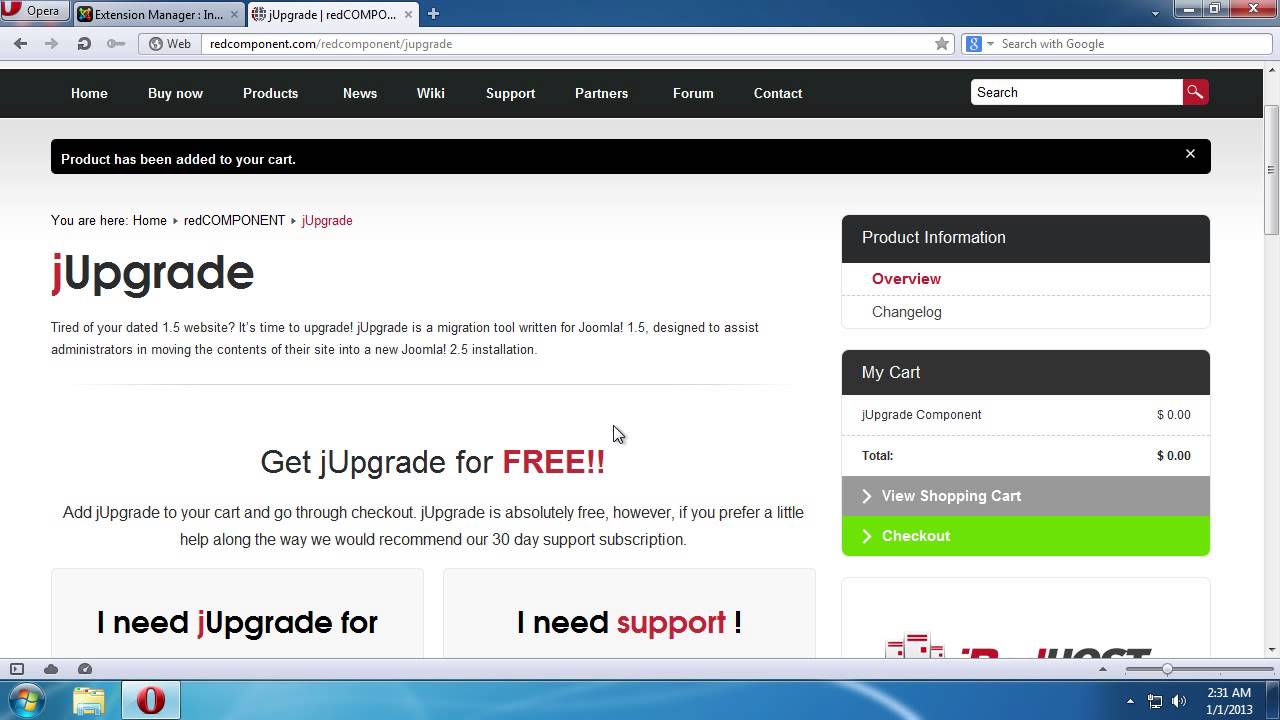Click the Total amount $ 0.00
1280x720 pixels.
[1174, 456]
